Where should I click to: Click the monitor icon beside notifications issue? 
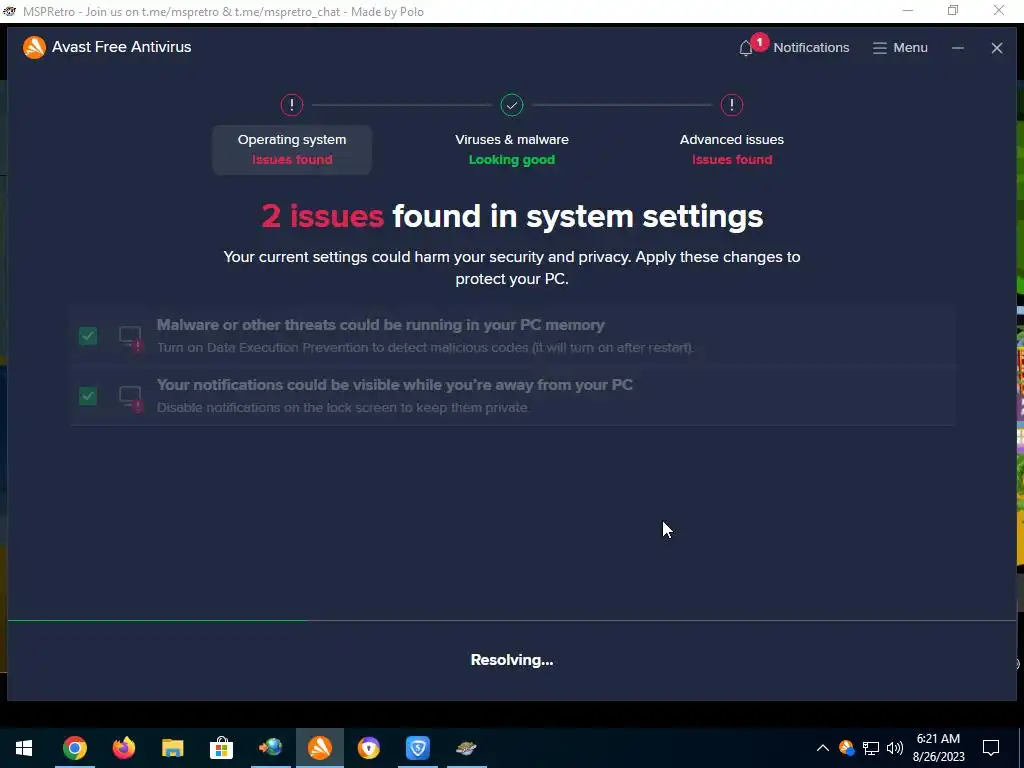(x=131, y=398)
